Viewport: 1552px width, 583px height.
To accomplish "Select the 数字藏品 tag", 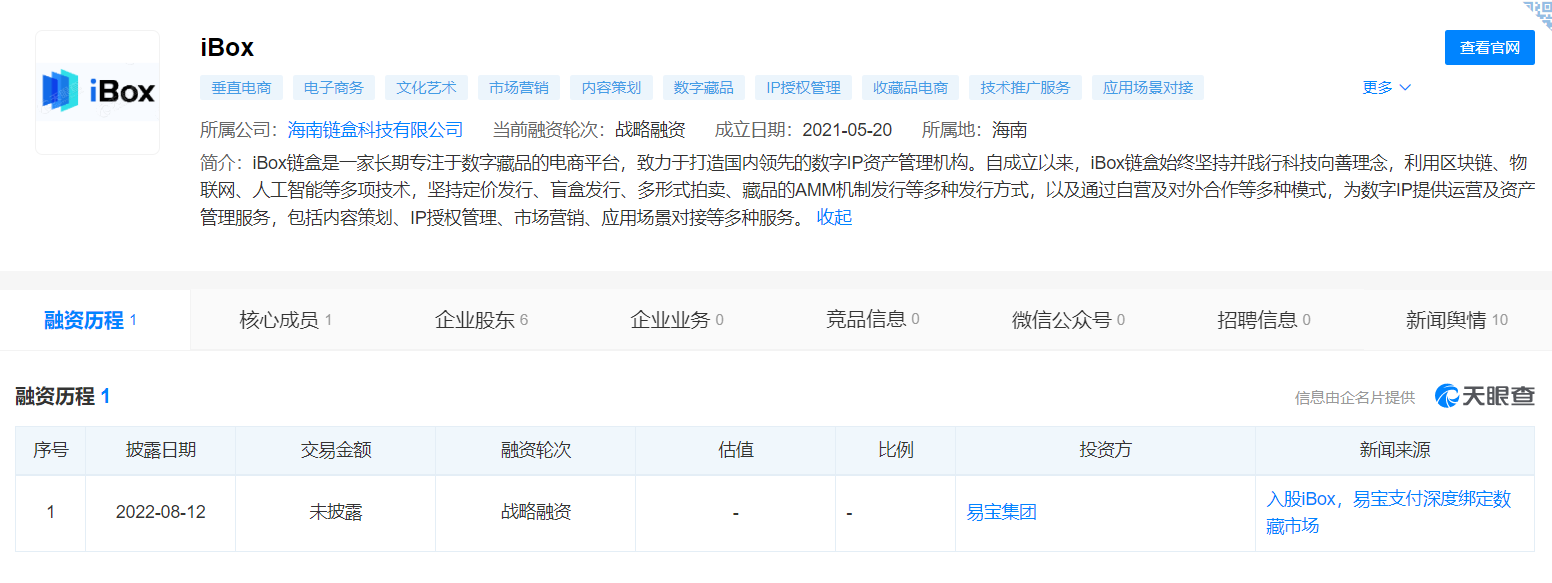I will coord(703,87).
